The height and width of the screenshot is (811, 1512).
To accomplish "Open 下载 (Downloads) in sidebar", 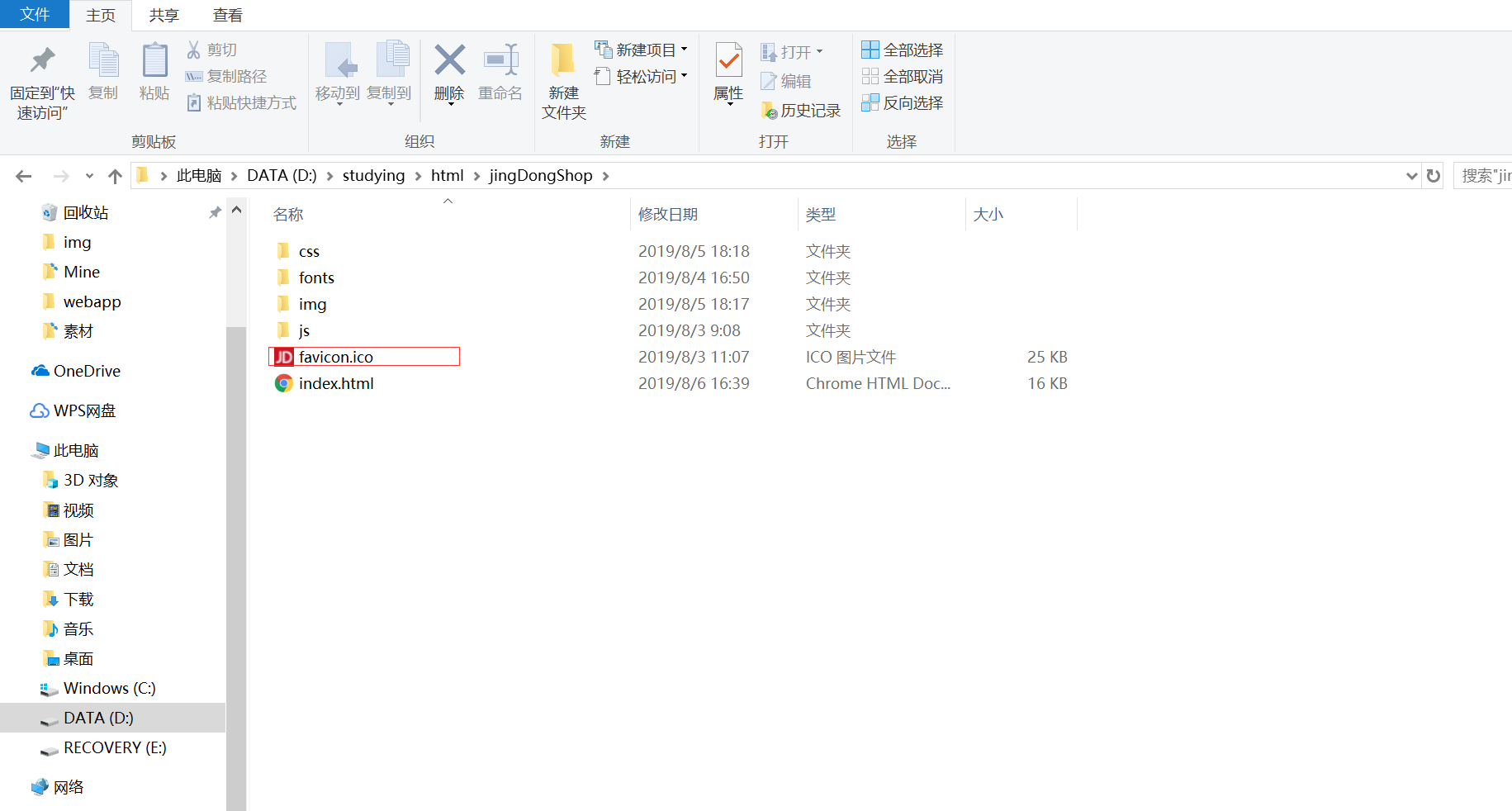I will tap(68, 599).
